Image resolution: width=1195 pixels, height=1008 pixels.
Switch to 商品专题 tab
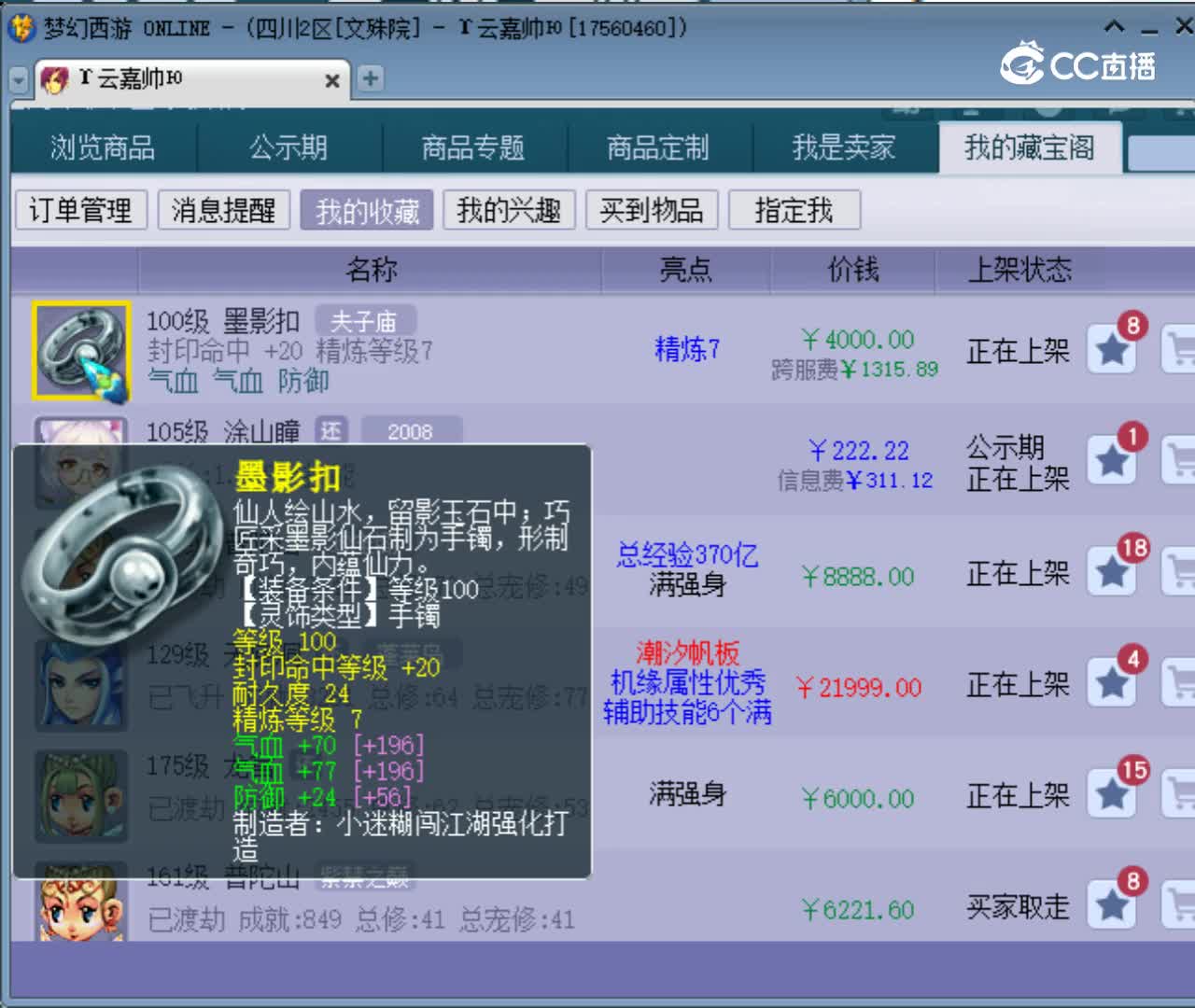coord(473,147)
